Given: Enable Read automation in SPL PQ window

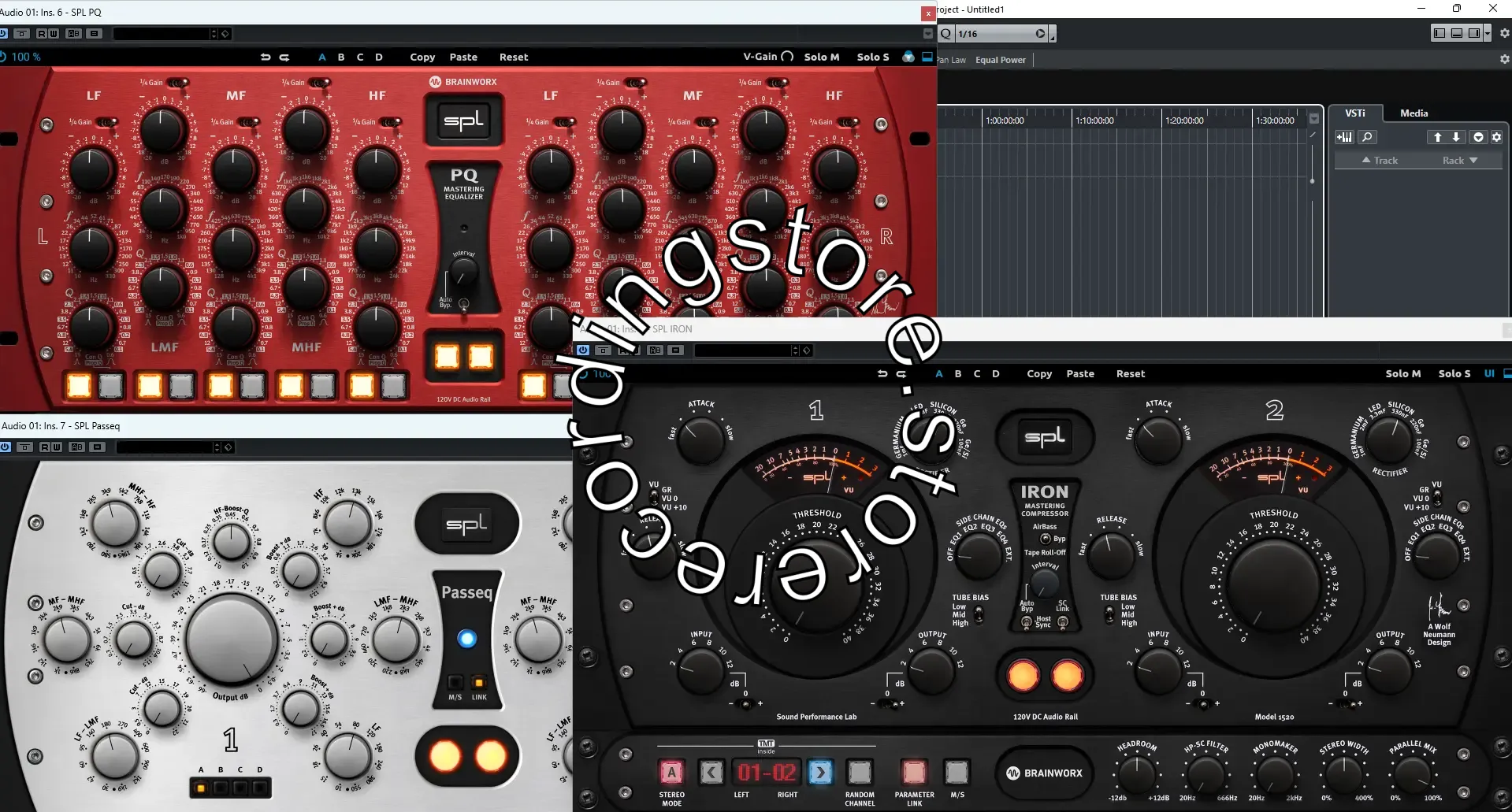Looking at the screenshot, I should (43, 34).
